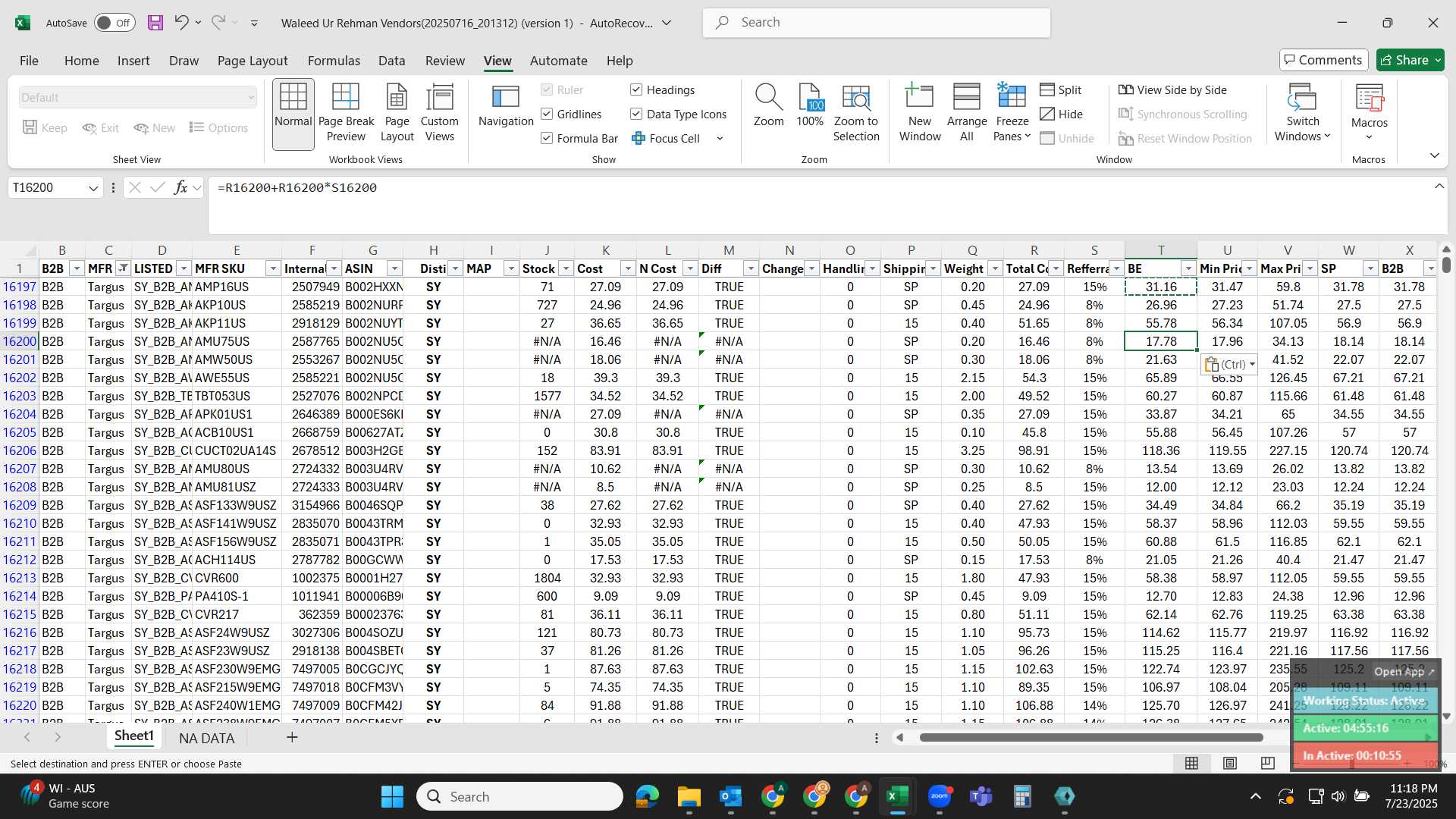
Task: Open the Name Box dropdown
Action: [93, 187]
